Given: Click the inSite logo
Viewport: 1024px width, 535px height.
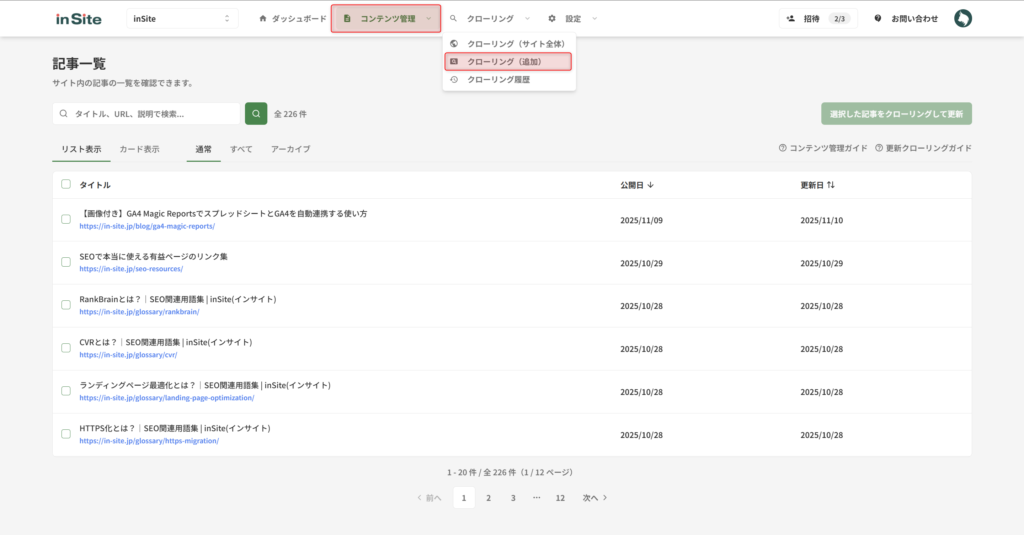Looking at the screenshot, I should pyautogui.click(x=78, y=18).
